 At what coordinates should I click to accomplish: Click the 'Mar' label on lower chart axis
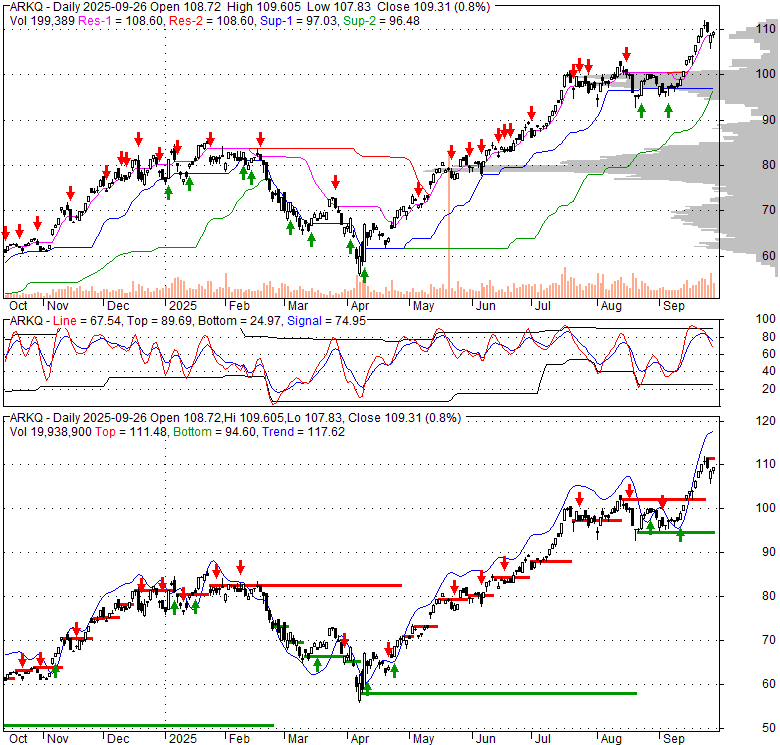(x=298, y=739)
